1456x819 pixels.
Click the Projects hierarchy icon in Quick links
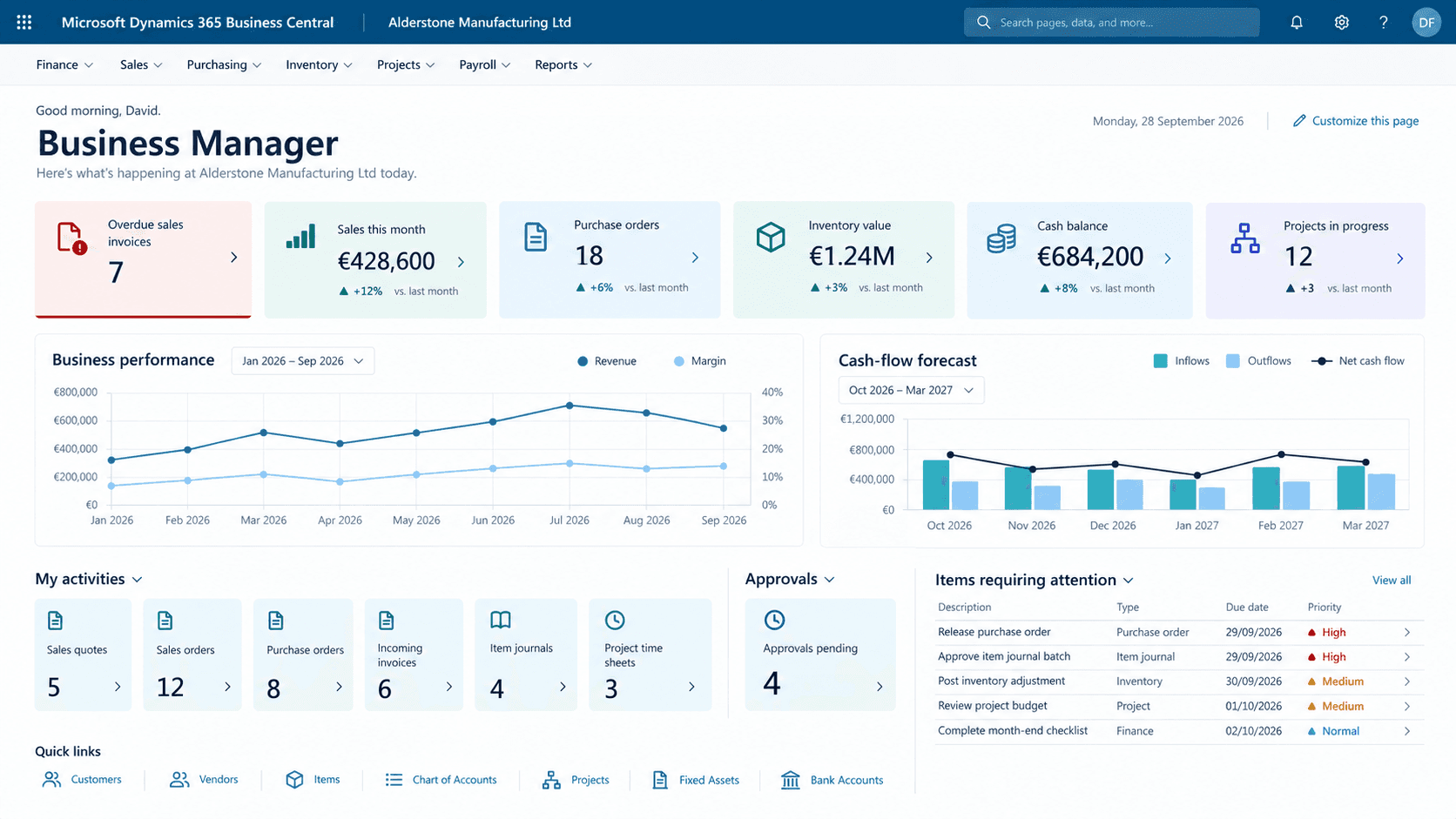[x=551, y=780]
